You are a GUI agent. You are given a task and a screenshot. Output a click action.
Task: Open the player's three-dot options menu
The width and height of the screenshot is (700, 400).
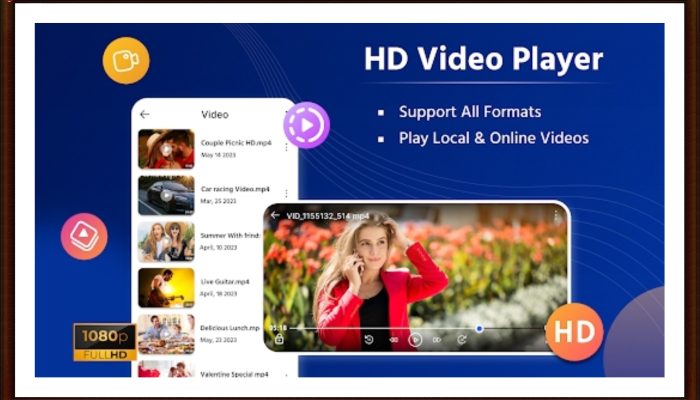tap(556, 217)
